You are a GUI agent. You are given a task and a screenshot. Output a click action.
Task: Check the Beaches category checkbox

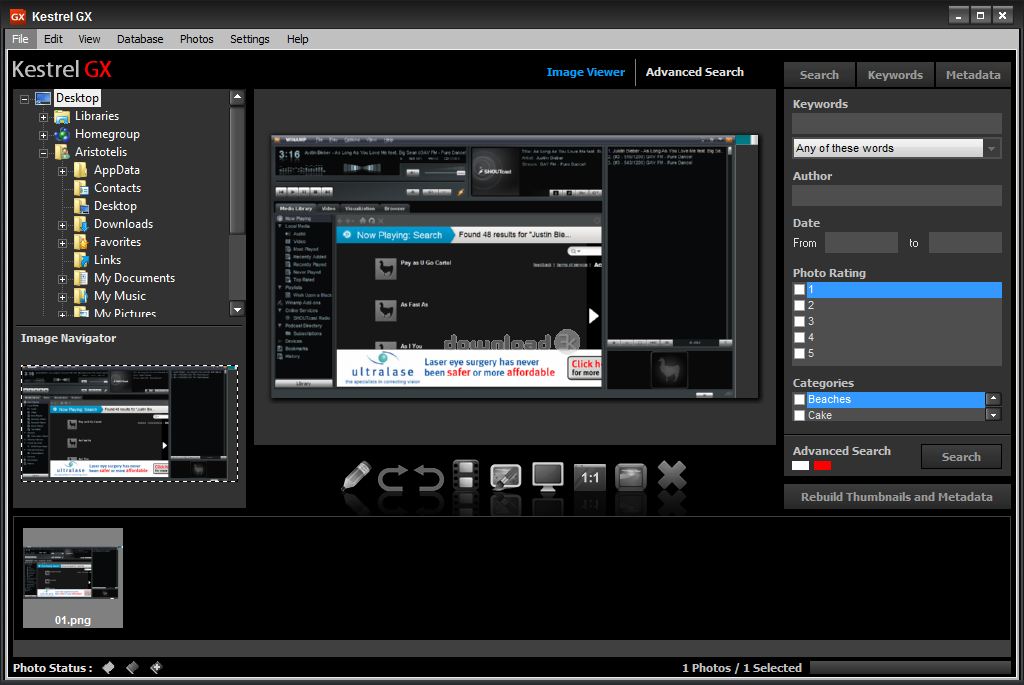pyautogui.click(x=799, y=399)
